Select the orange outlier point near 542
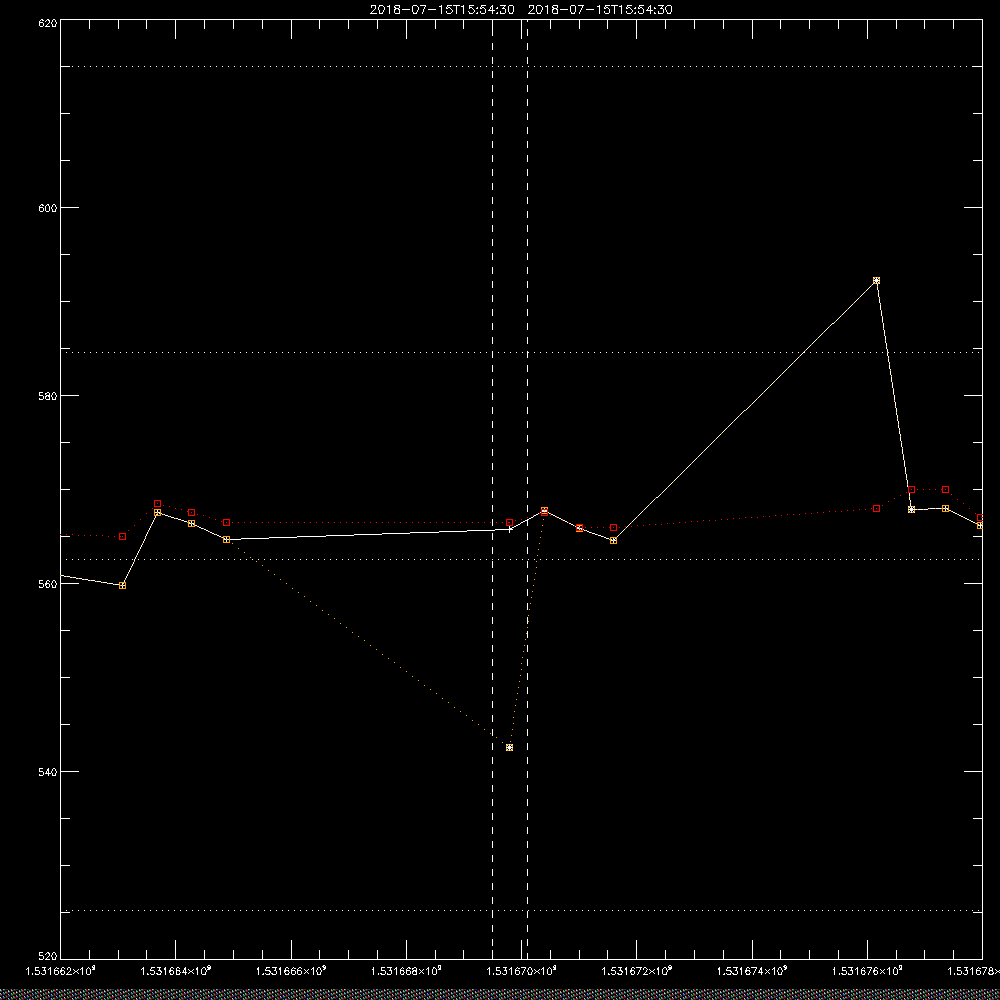The height and width of the screenshot is (1000, 1000). pos(509,747)
